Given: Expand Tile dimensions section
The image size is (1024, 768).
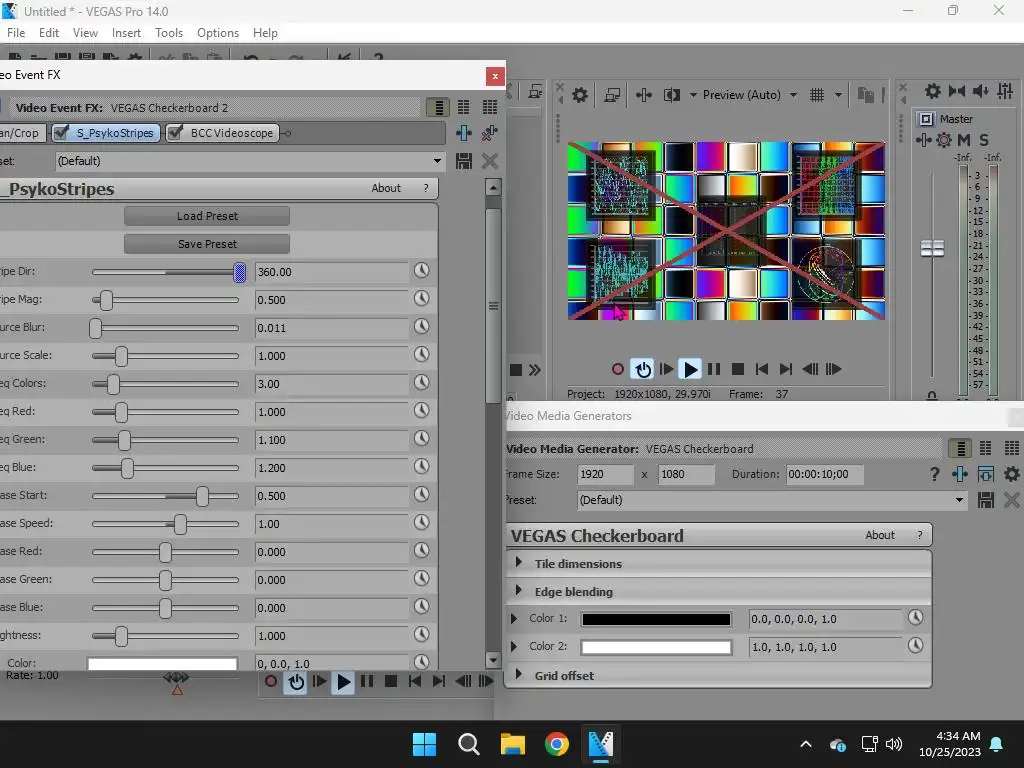Looking at the screenshot, I should pyautogui.click(x=519, y=562).
